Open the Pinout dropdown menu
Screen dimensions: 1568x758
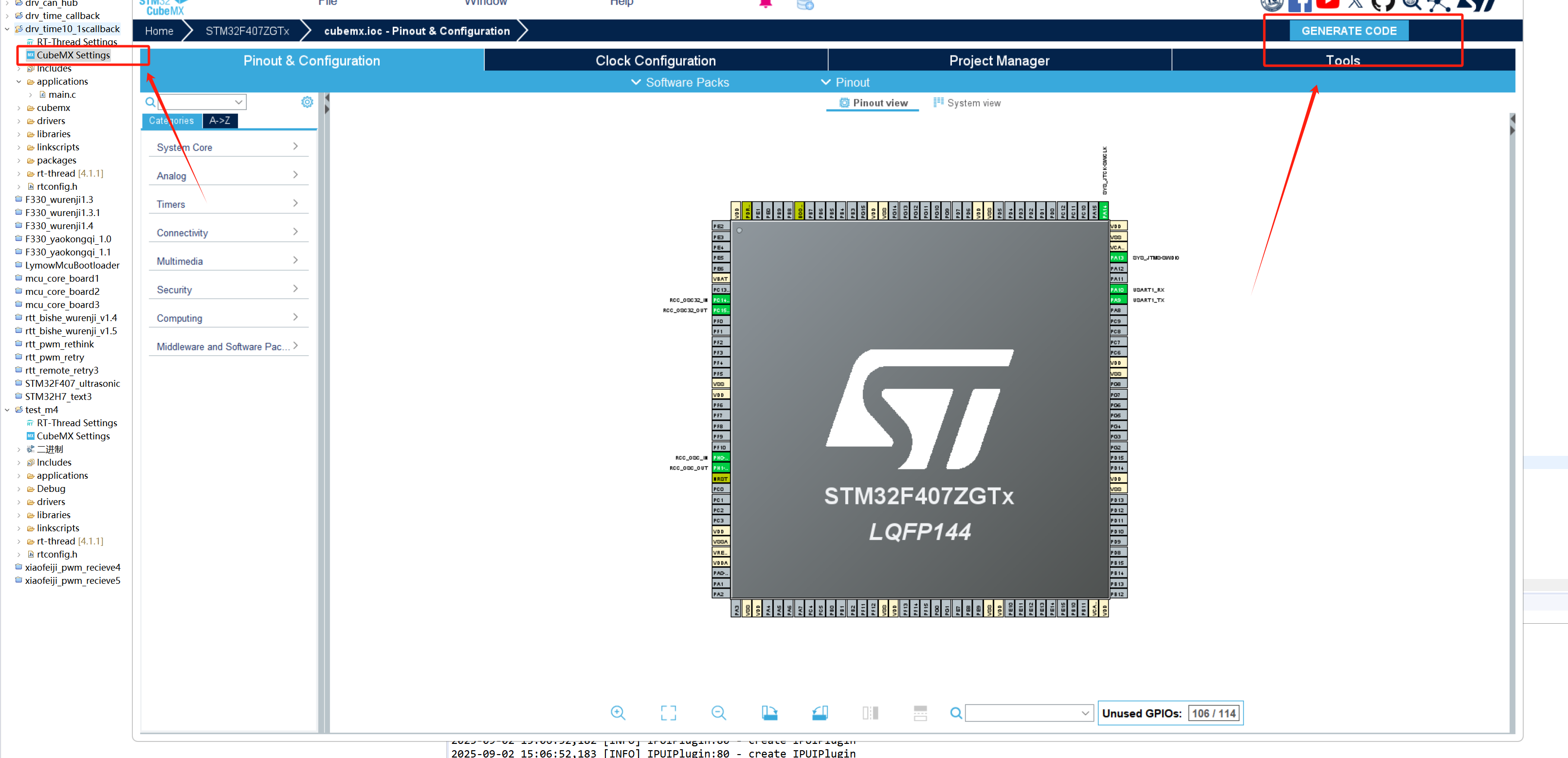845,82
